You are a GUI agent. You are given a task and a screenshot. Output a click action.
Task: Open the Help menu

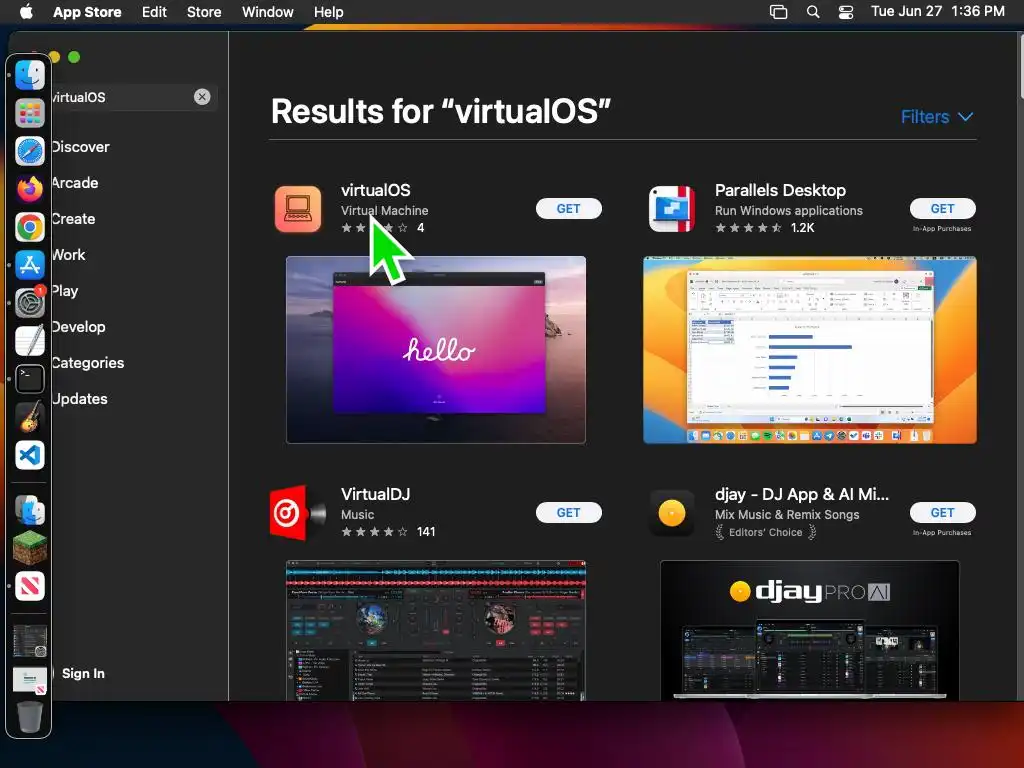tap(328, 12)
